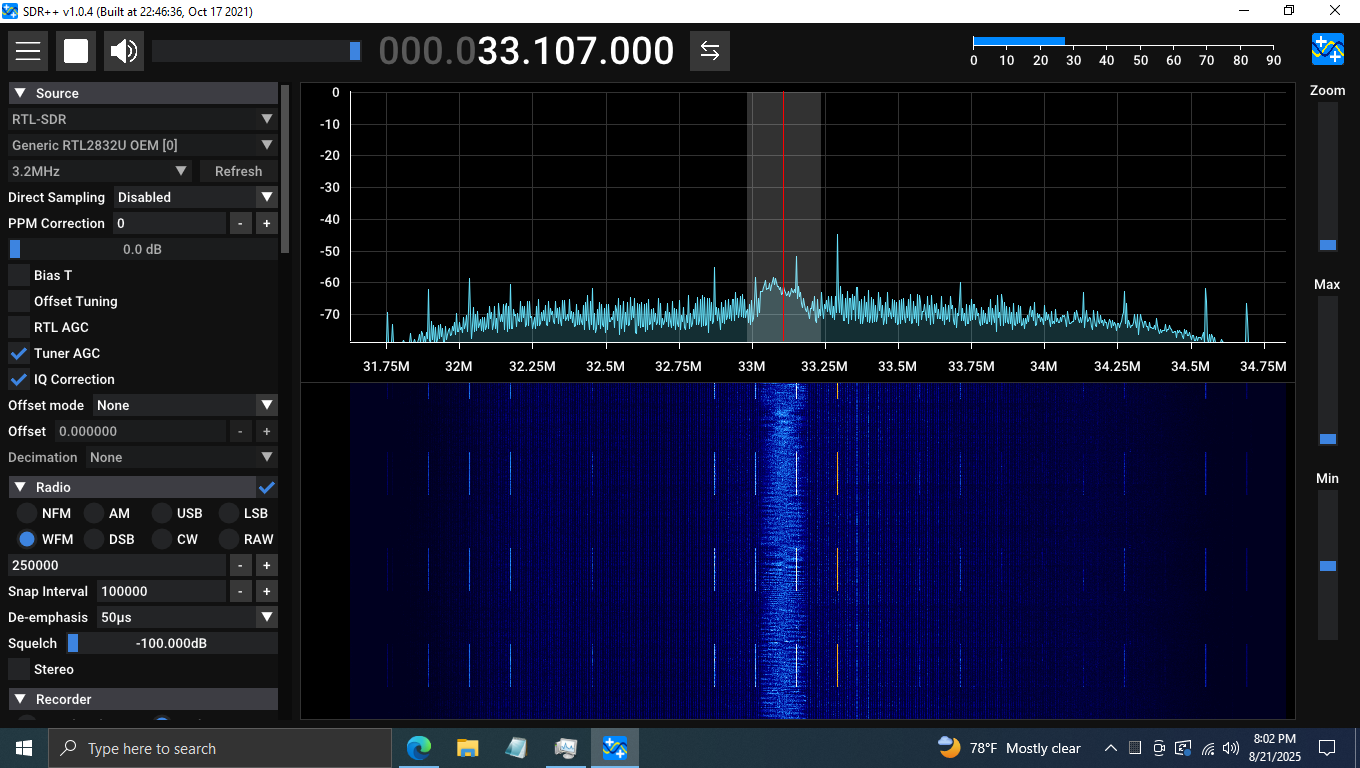The image size is (1360, 768).
Task: Open the hamburger menu
Action: (28, 51)
